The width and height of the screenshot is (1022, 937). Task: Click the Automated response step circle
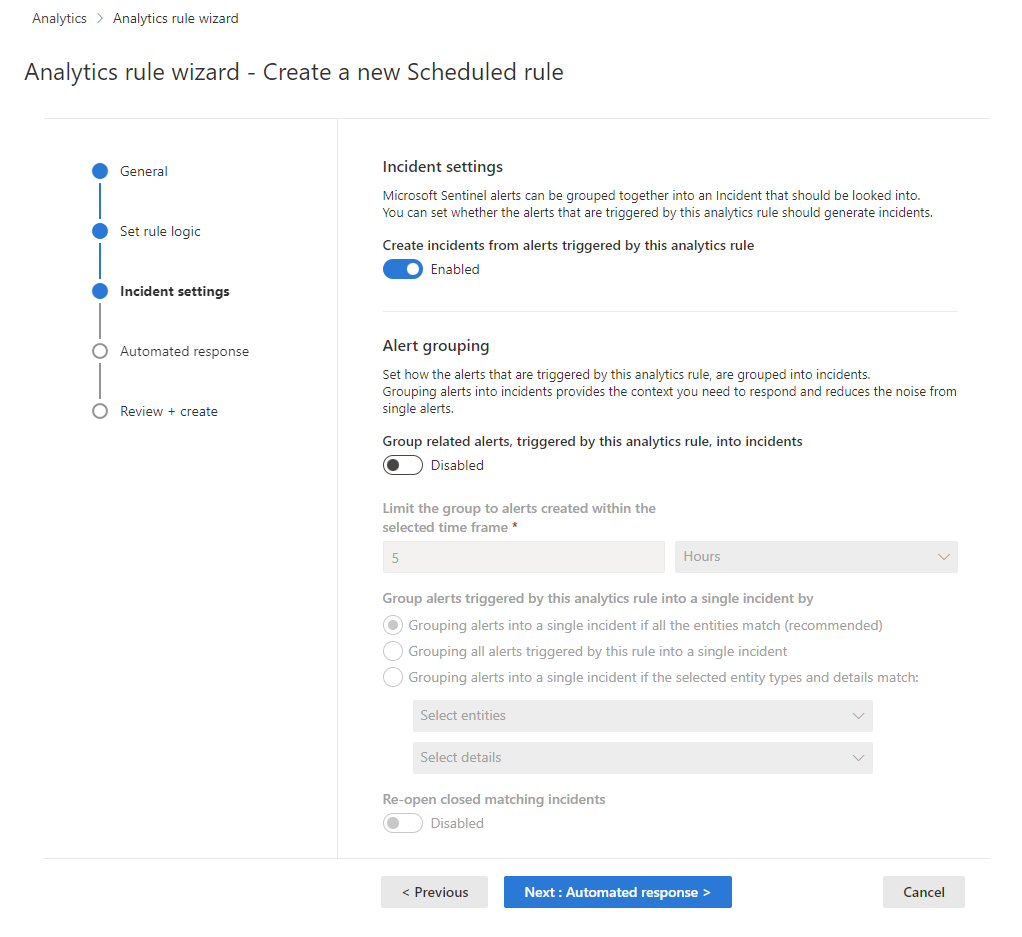click(99, 351)
